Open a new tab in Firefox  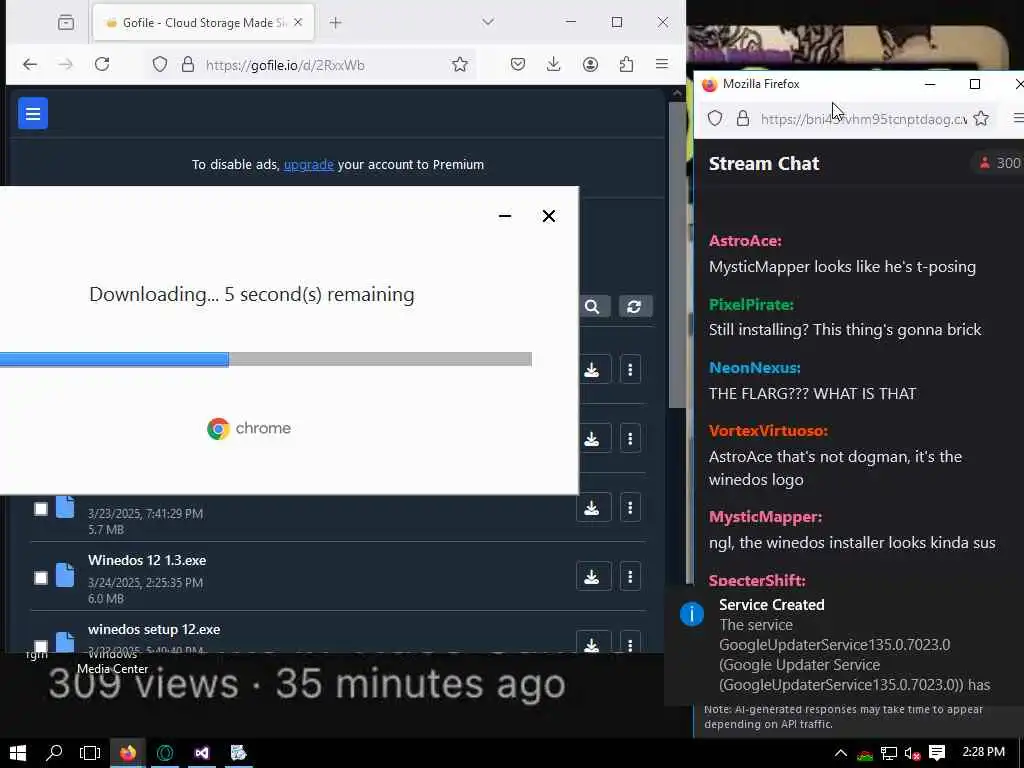336,23
